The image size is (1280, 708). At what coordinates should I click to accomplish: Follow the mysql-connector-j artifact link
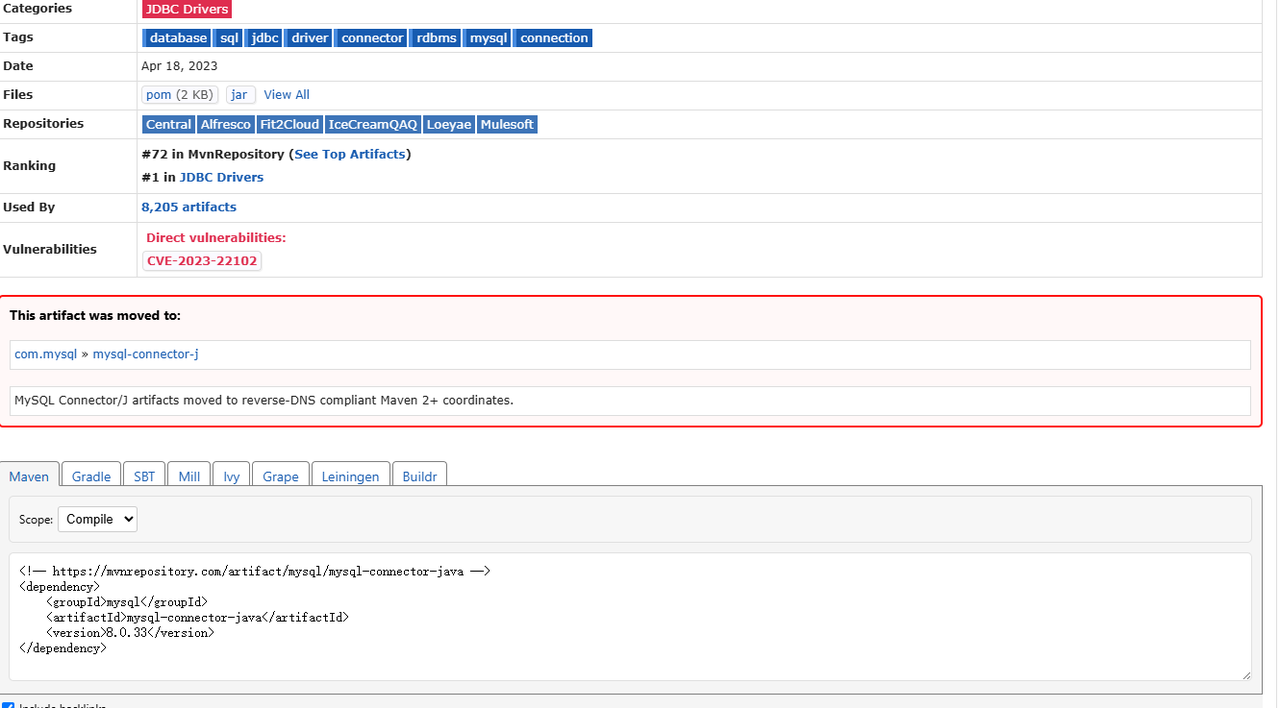point(138,354)
